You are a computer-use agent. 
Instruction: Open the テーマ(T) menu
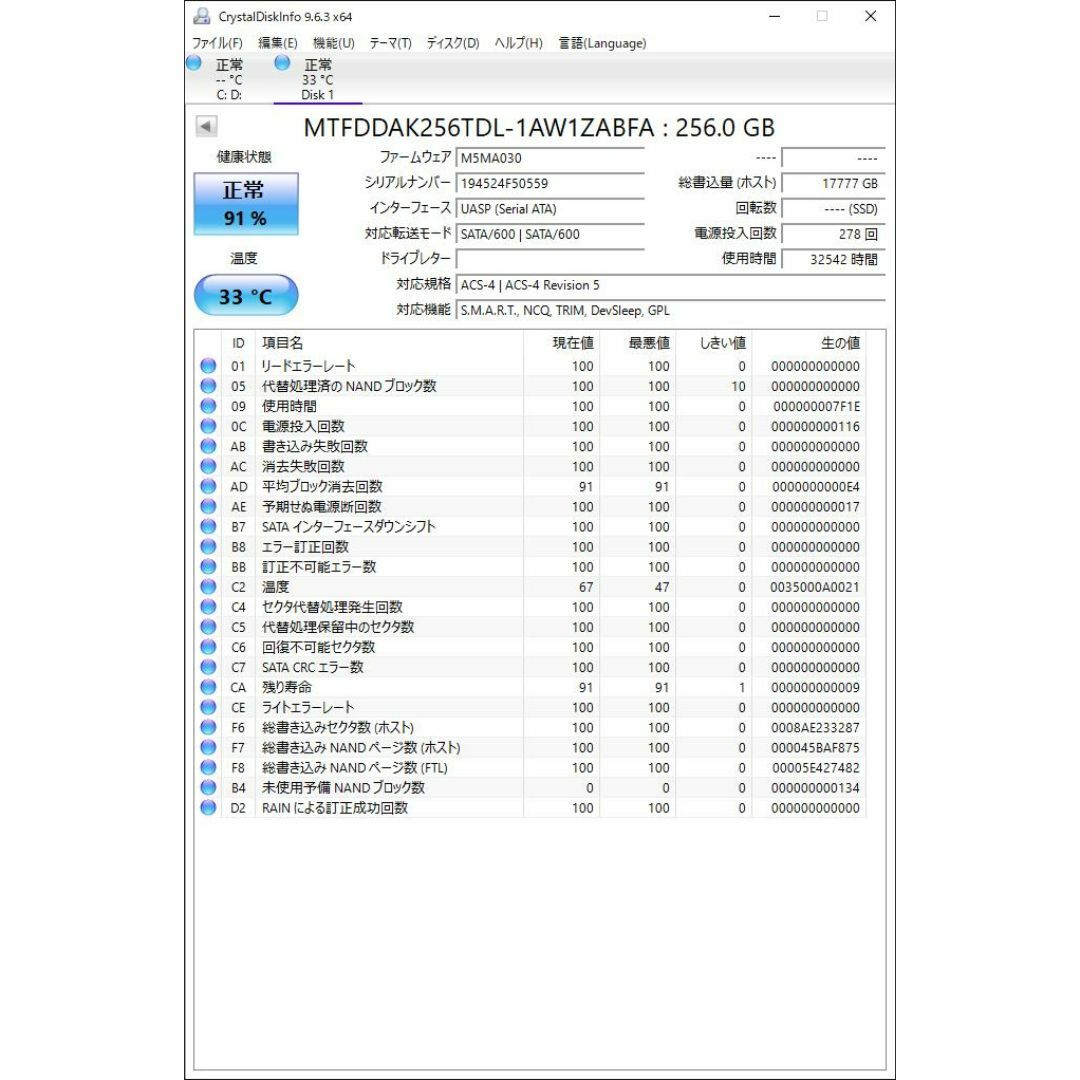point(390,43)
